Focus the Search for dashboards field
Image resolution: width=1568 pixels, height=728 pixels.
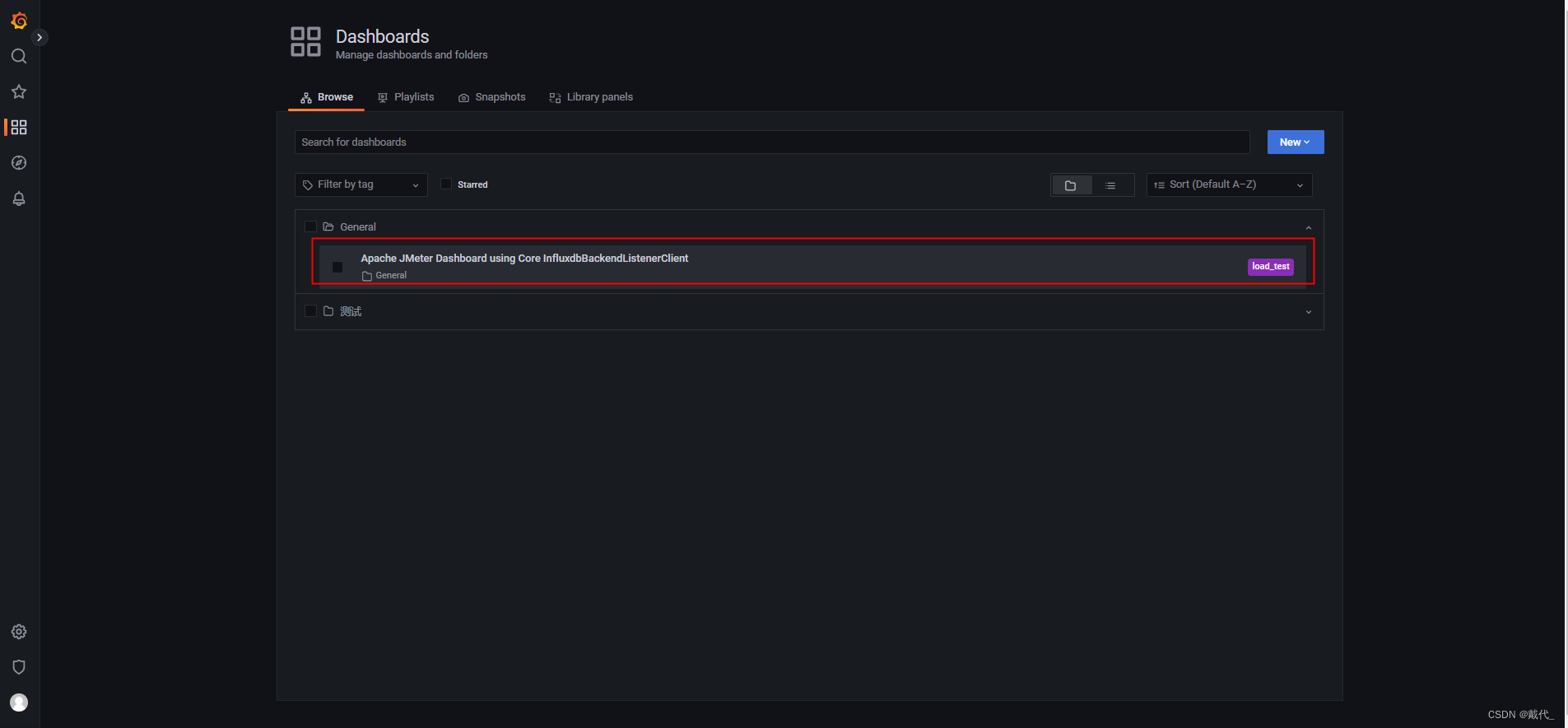point(772,142)
